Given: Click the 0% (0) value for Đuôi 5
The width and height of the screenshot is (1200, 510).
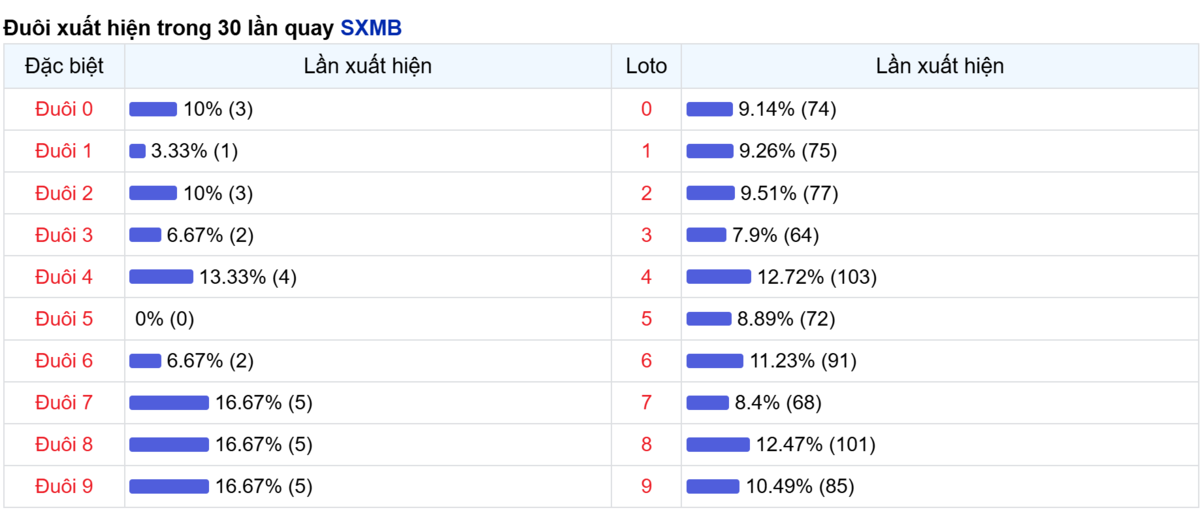Looking at the screenshot, I should click(165, 319).
